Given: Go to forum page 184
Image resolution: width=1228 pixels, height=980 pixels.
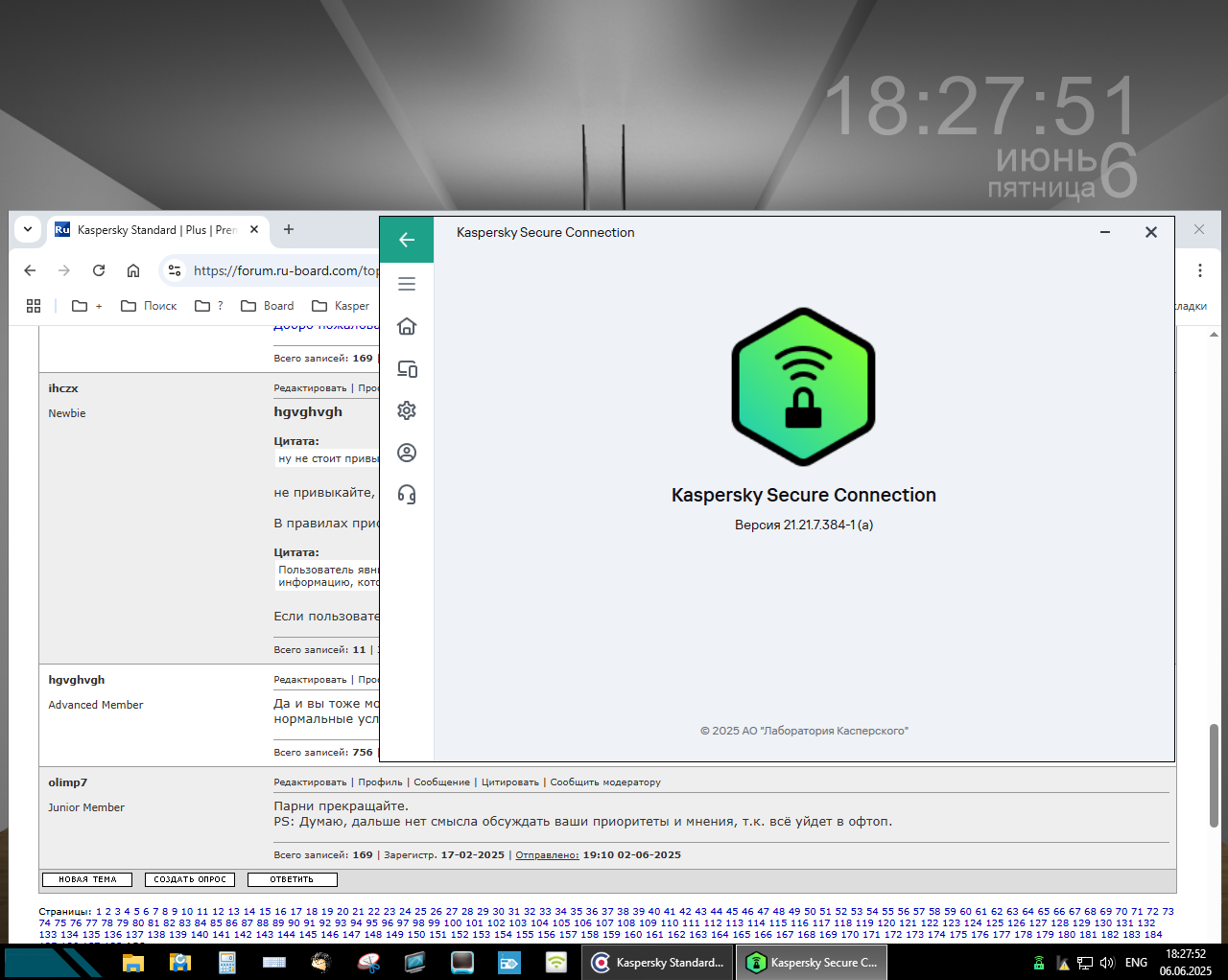Looking at the screenshot, I should point(1153,935).
